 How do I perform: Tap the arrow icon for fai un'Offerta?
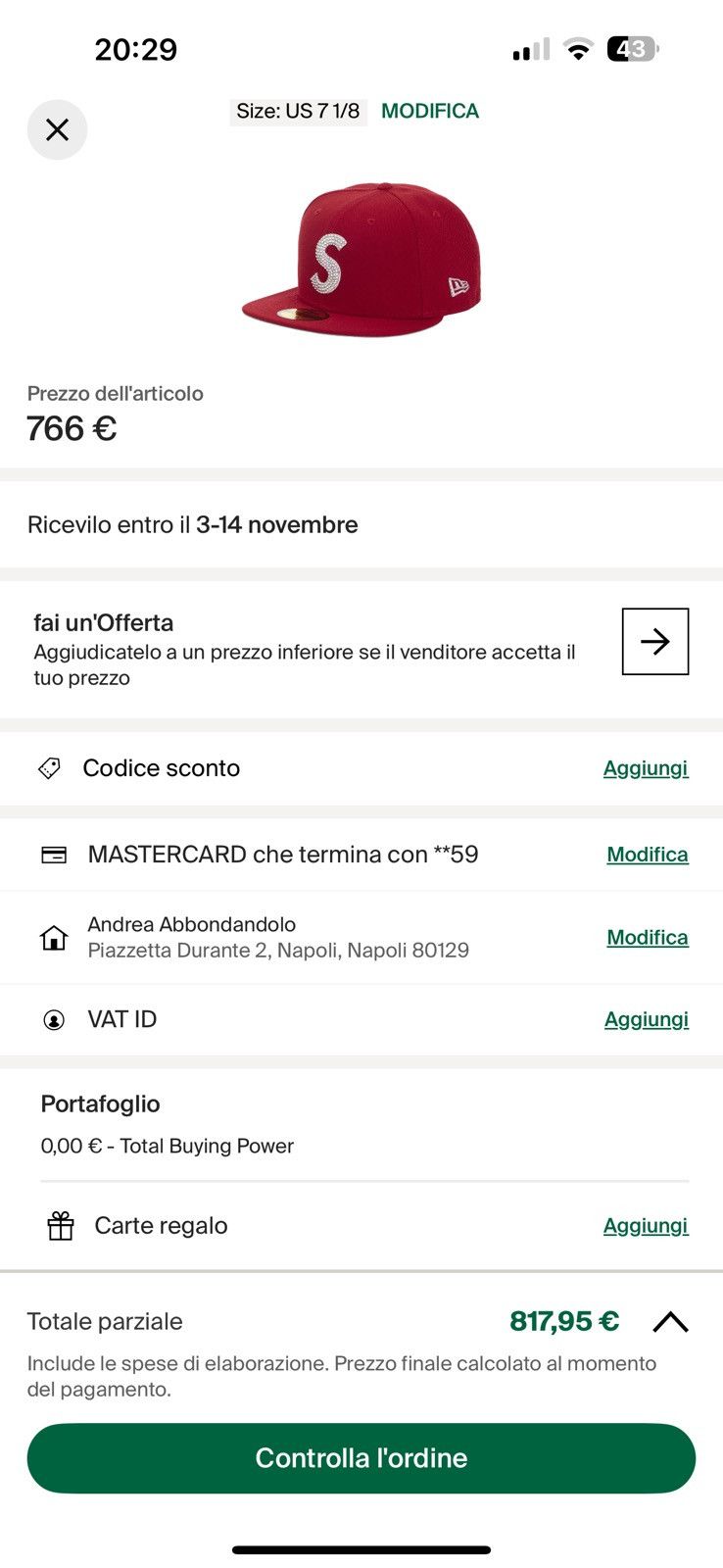pos(655,641)
